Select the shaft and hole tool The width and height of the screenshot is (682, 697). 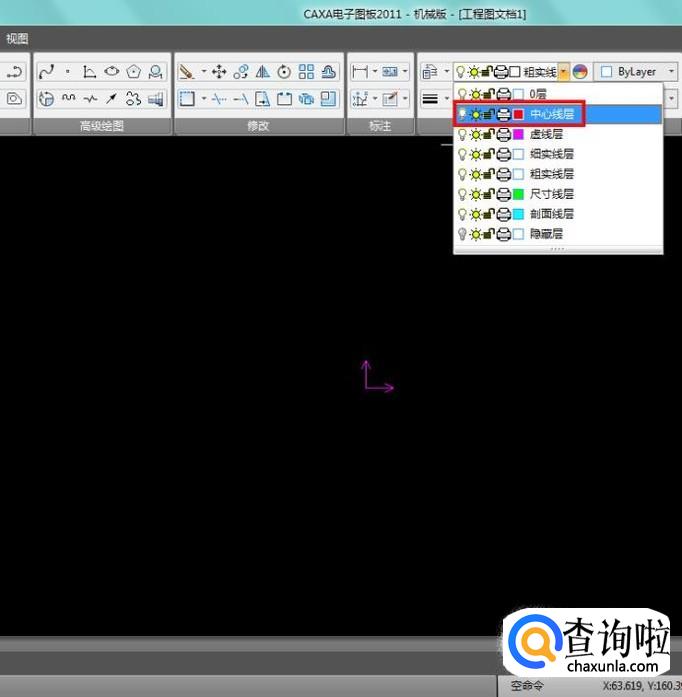point(155,98)
